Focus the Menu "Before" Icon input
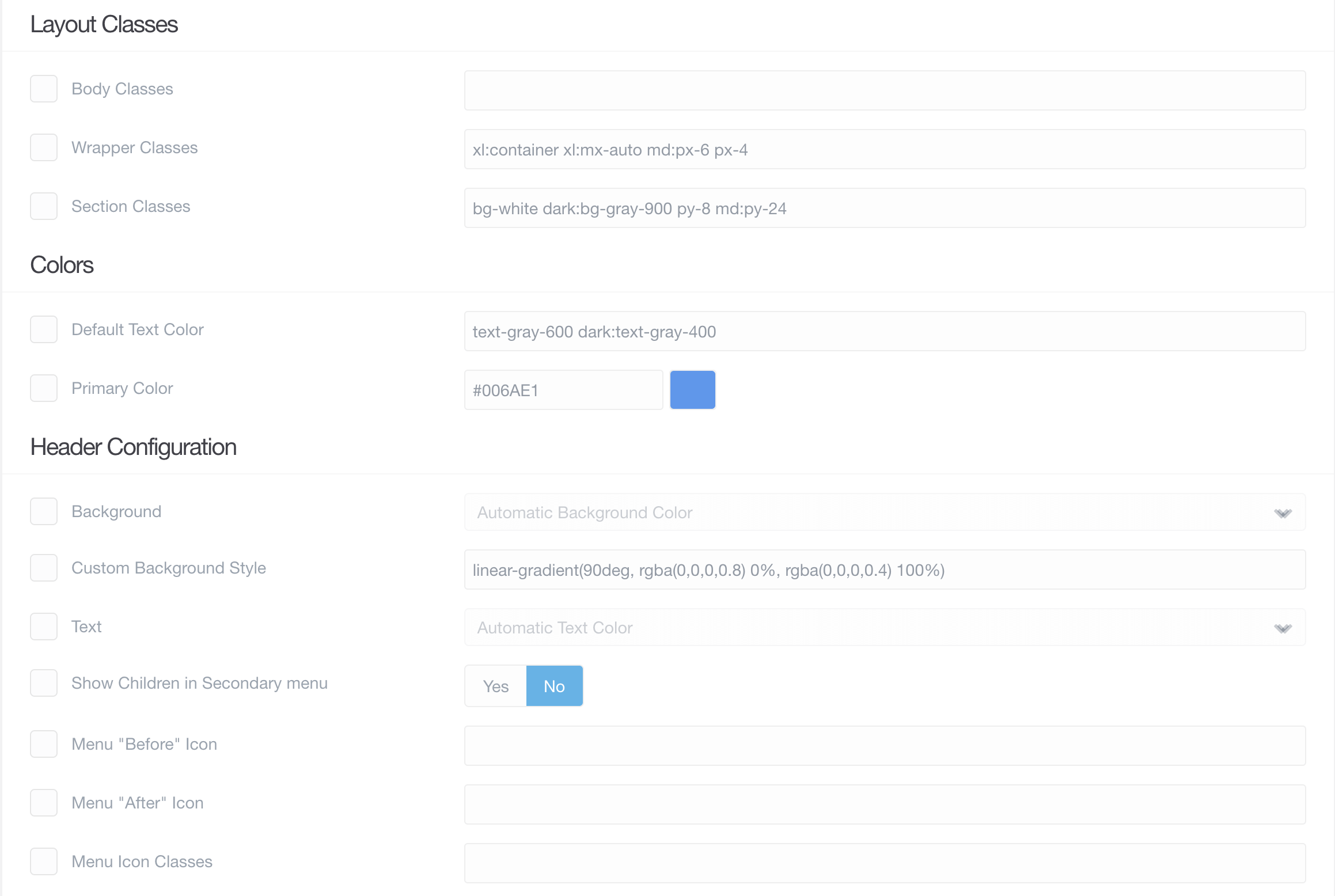Image resolution: width=1335 pixels, height=896 pixels. (885, 746)
